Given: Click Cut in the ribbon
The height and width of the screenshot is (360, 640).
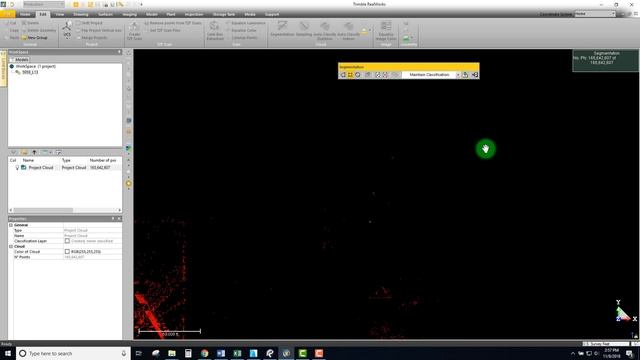Looking at the screenshot, I should coord(11,23).
